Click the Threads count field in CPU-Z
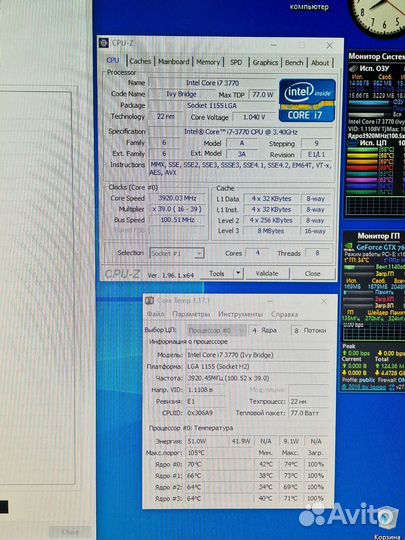This screenshot has width=405, height=540. click(x=317, y=253)
